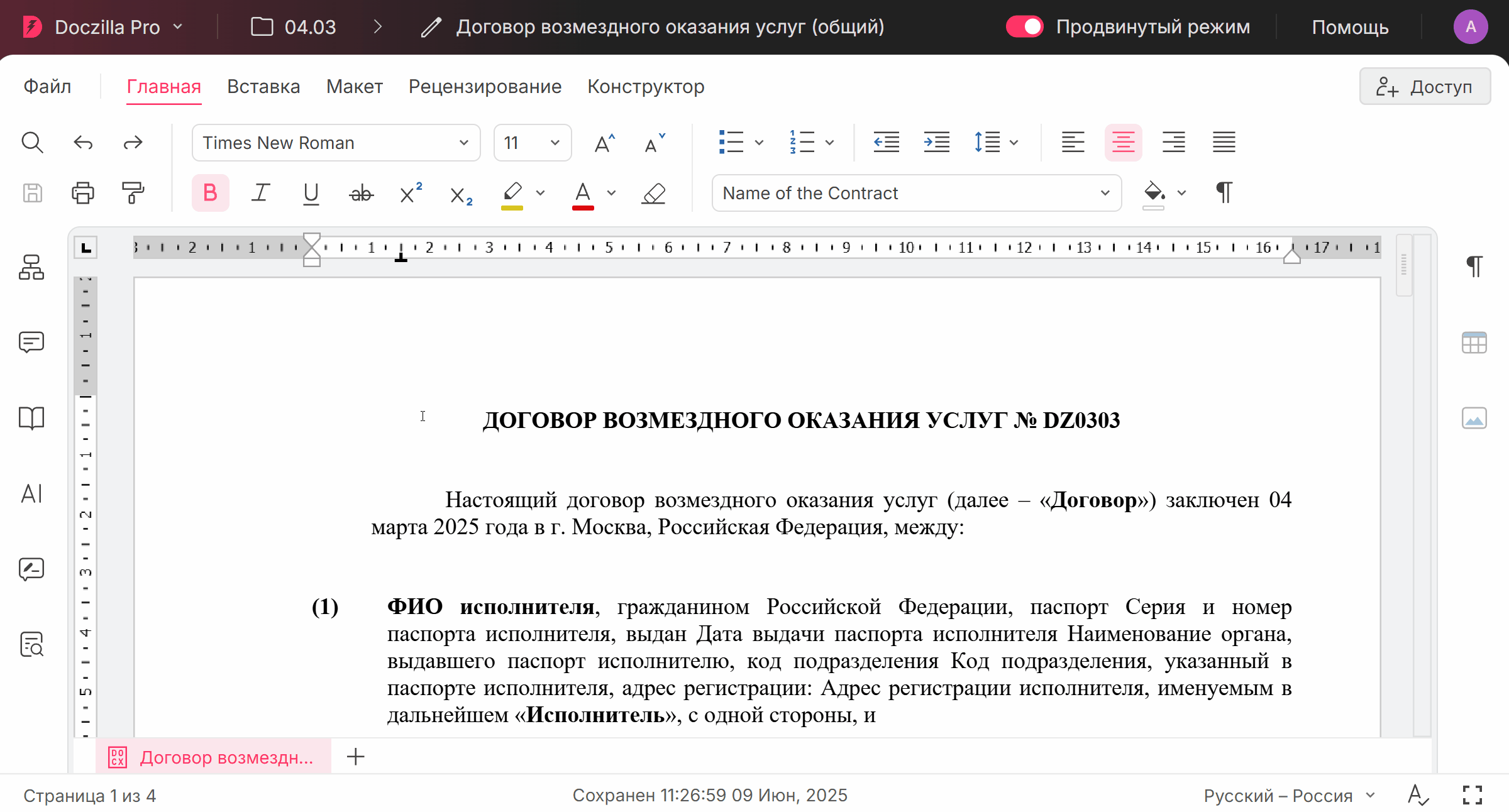Open the tracked changes chat panel
The height and width of the screenshot is (812, 1509).
31,569
